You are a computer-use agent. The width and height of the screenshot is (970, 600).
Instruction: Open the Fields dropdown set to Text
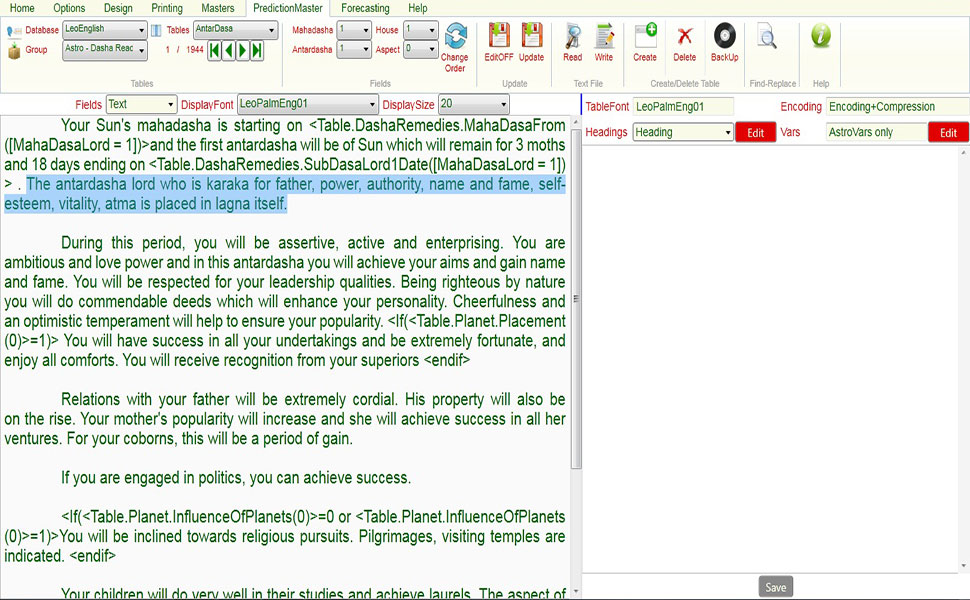(142, 105)
